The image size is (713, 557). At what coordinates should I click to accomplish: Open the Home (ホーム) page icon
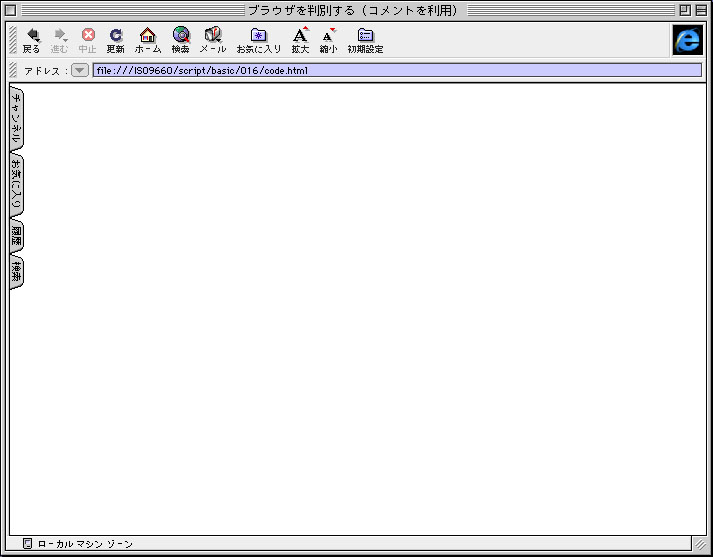coord(148,40)
